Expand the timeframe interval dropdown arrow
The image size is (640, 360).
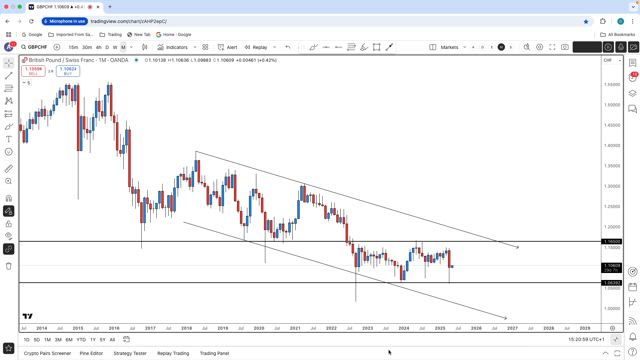[131, 47]
